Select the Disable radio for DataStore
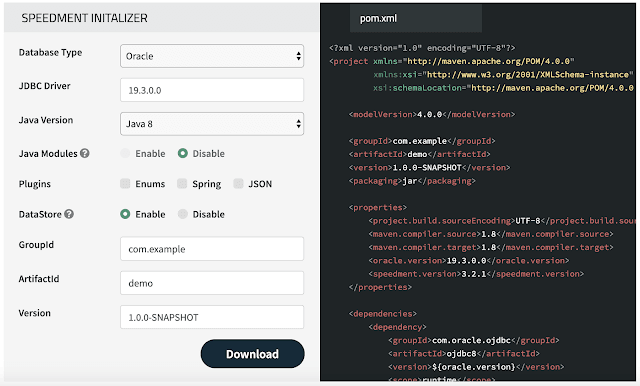640x386 pixels. coord(182,214)
